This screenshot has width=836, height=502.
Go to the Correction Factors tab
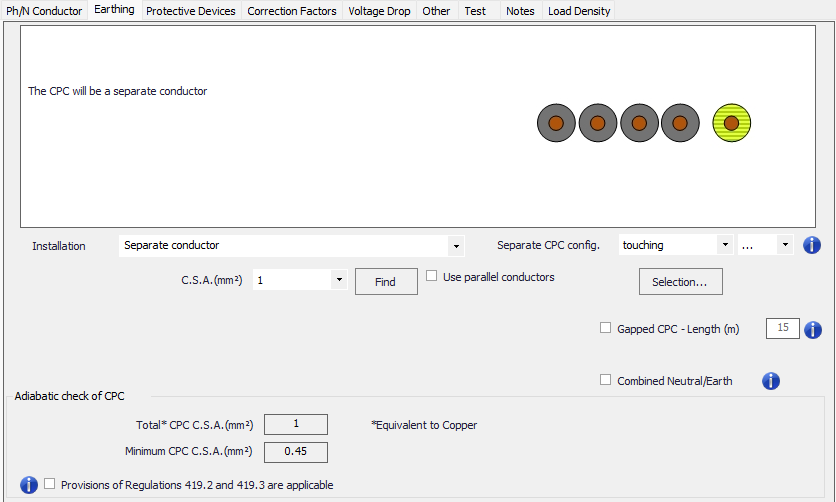pyautogui.click(x=292, y=11)
